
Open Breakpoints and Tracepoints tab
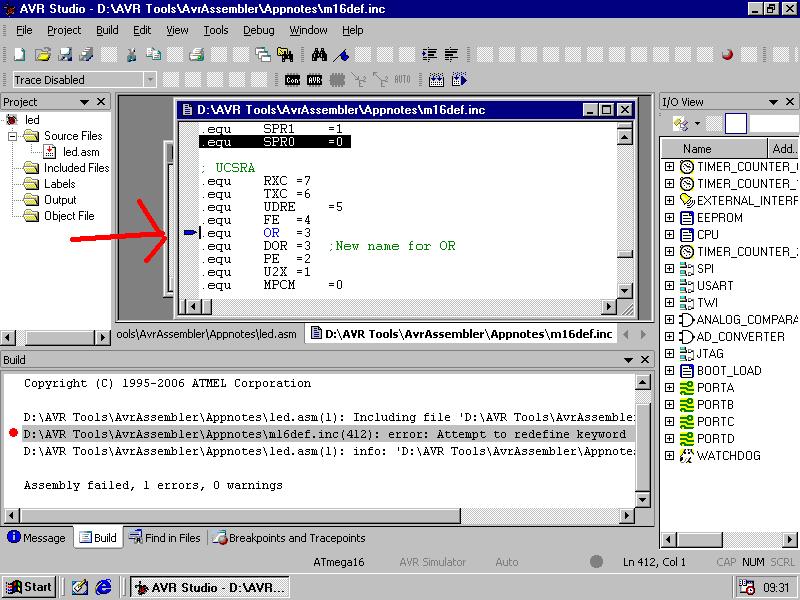289,538
